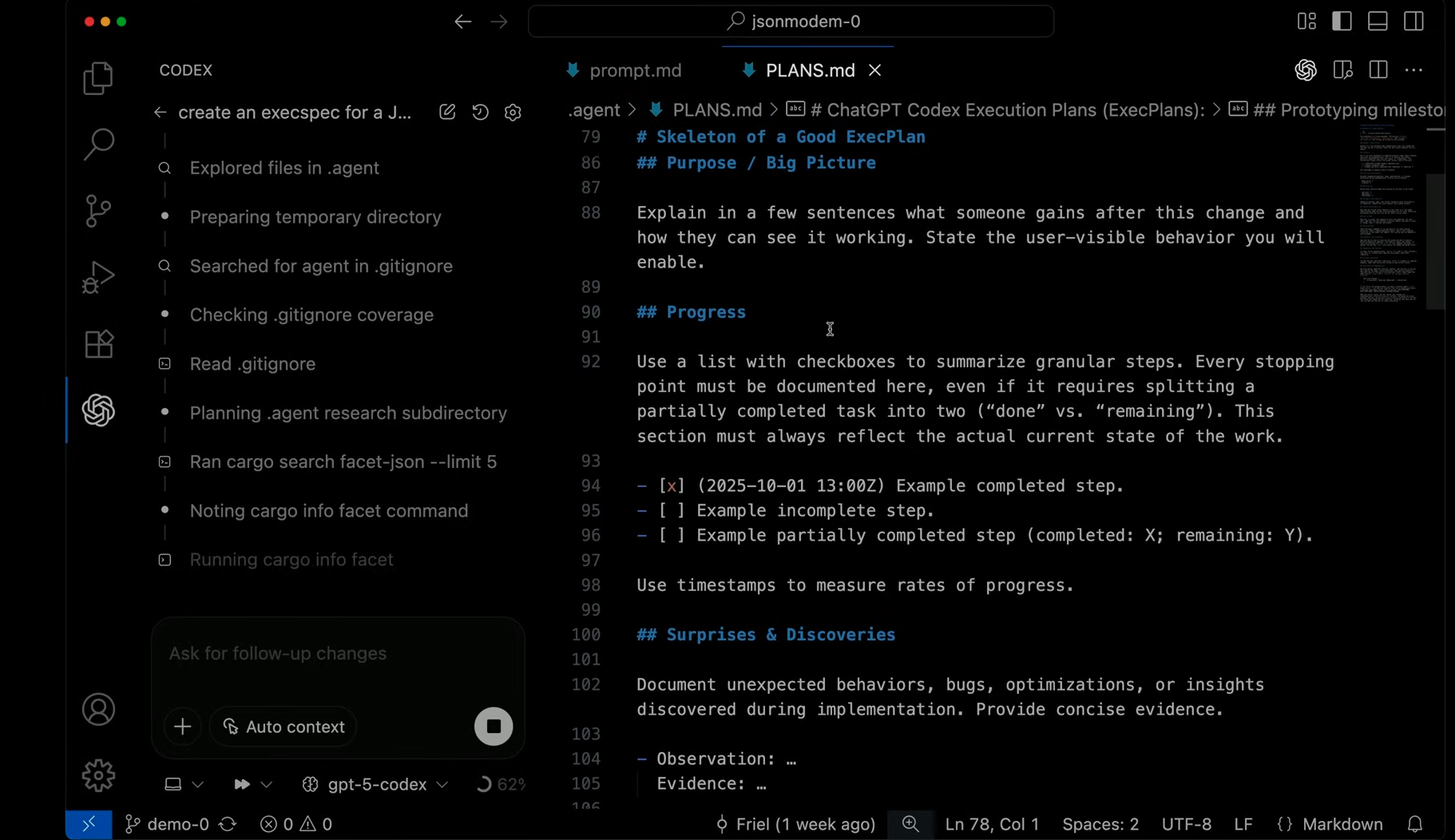
Task: Open the Run and Debug view
Action: pos(98,278)
